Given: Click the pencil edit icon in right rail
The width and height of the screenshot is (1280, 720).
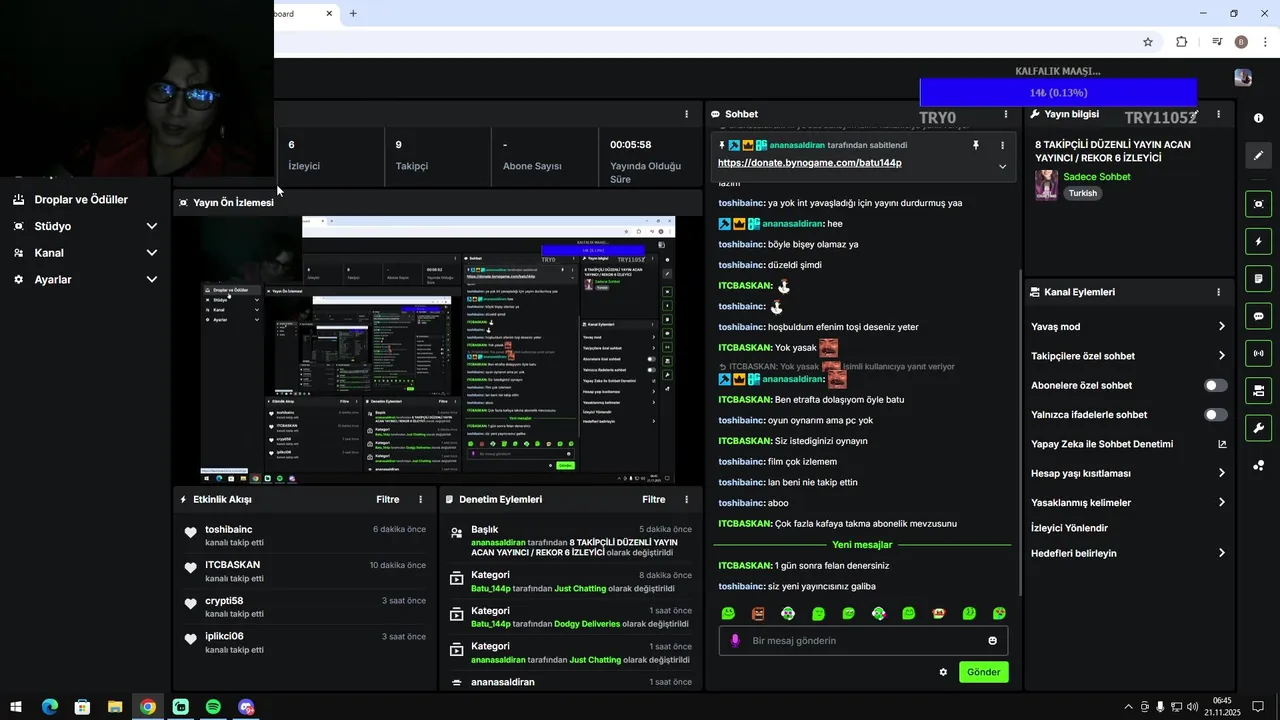Looking at the screenshot, I should pyautogui.click(x=1258, y=155).
